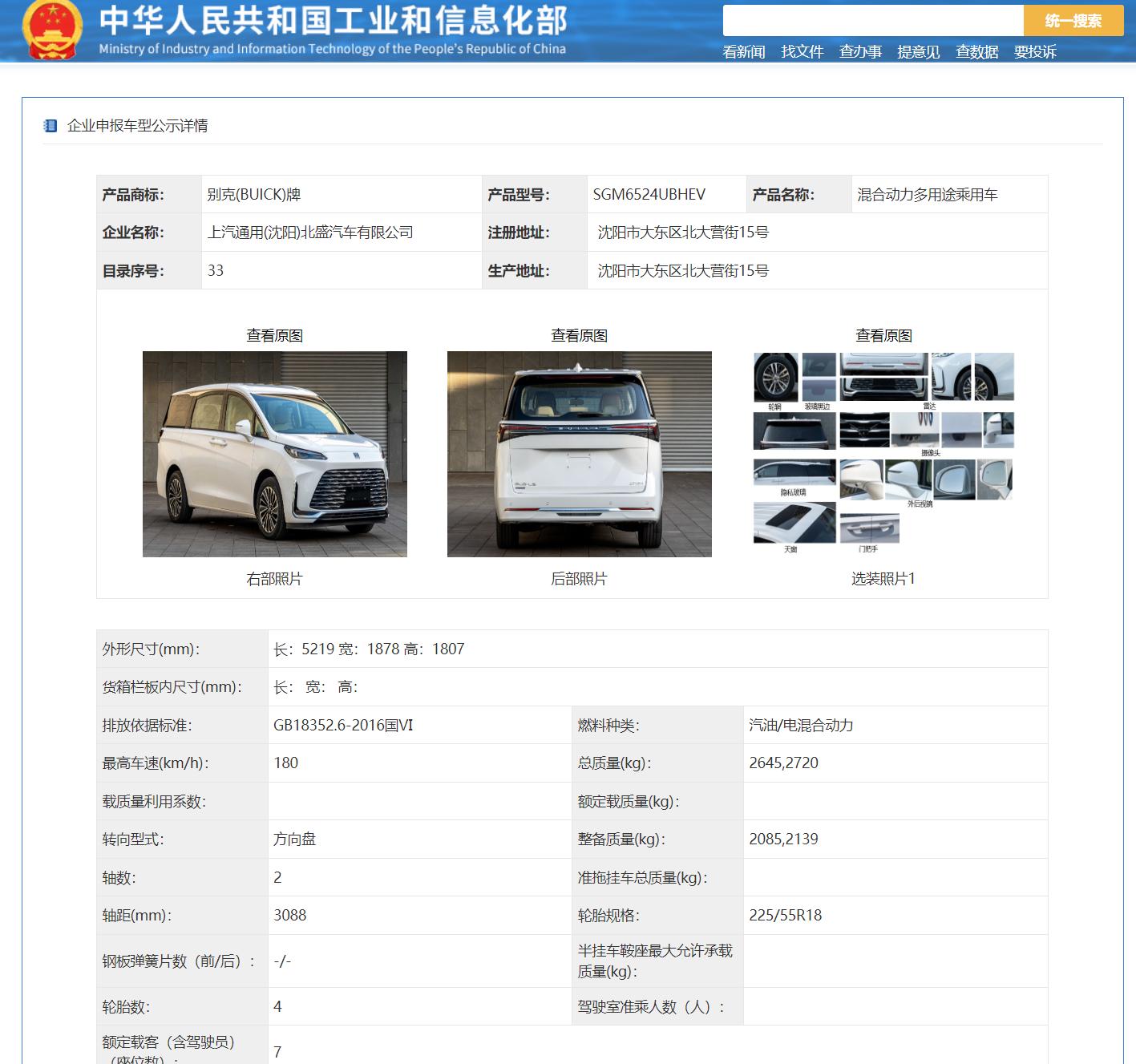Select the product name 混合动力多用途乘用车
Image resolution: width=1136 pixels, height=1064 pixels.
pyautogui.click(x=928, y=195)
